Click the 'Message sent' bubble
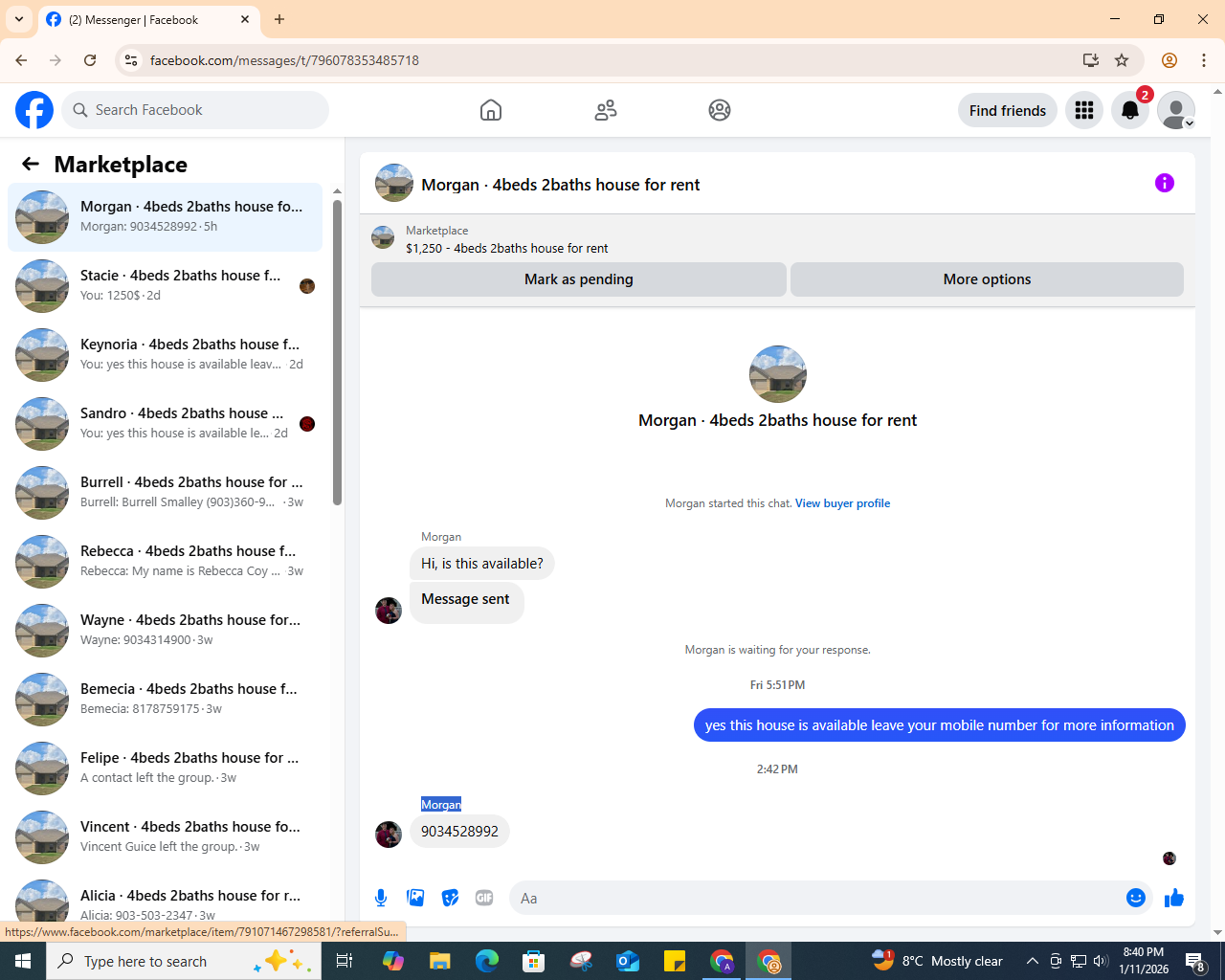The image size is (1225, 980). 466,603
